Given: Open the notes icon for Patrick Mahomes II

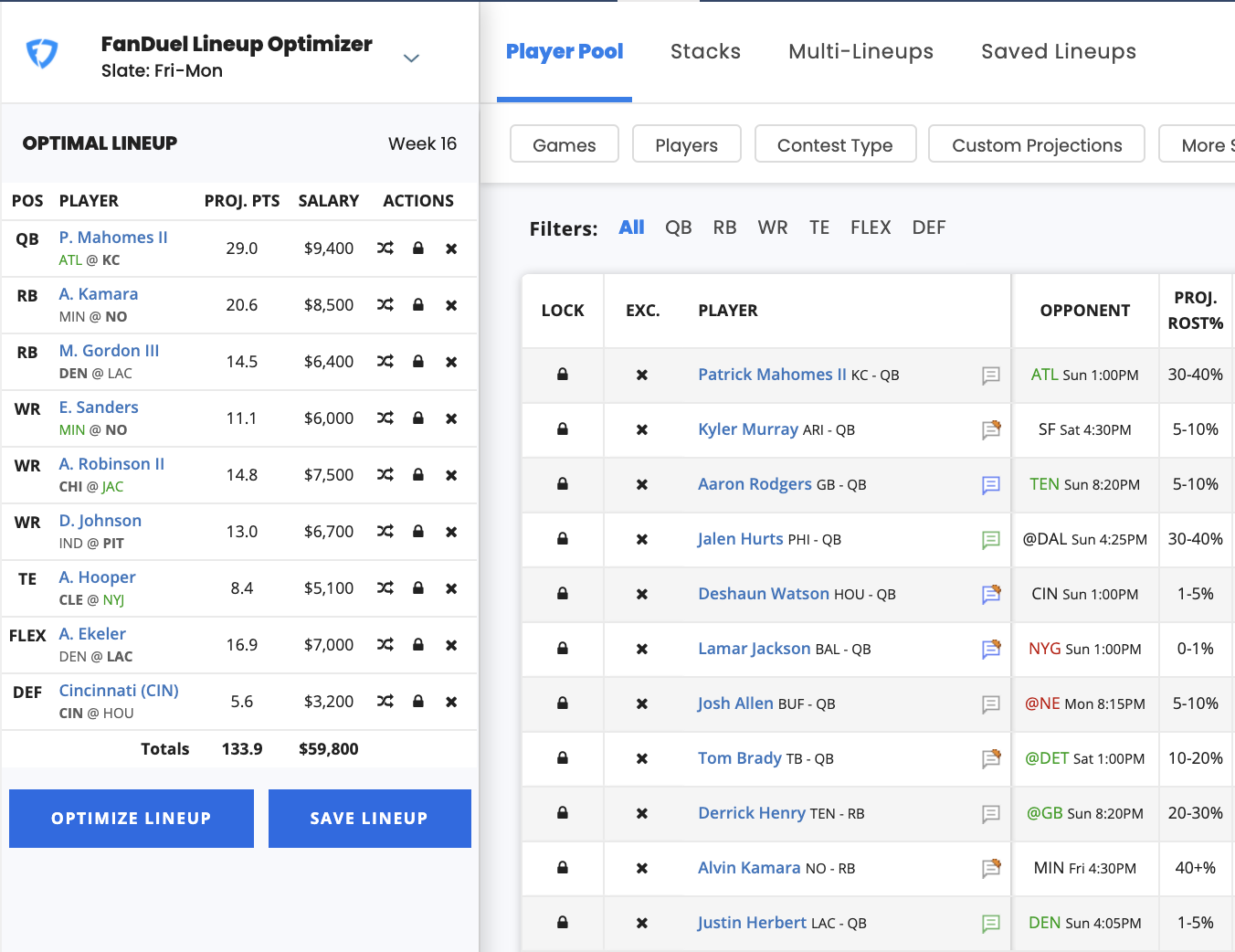Looking at the screenshot, I should tap(991, 376).
